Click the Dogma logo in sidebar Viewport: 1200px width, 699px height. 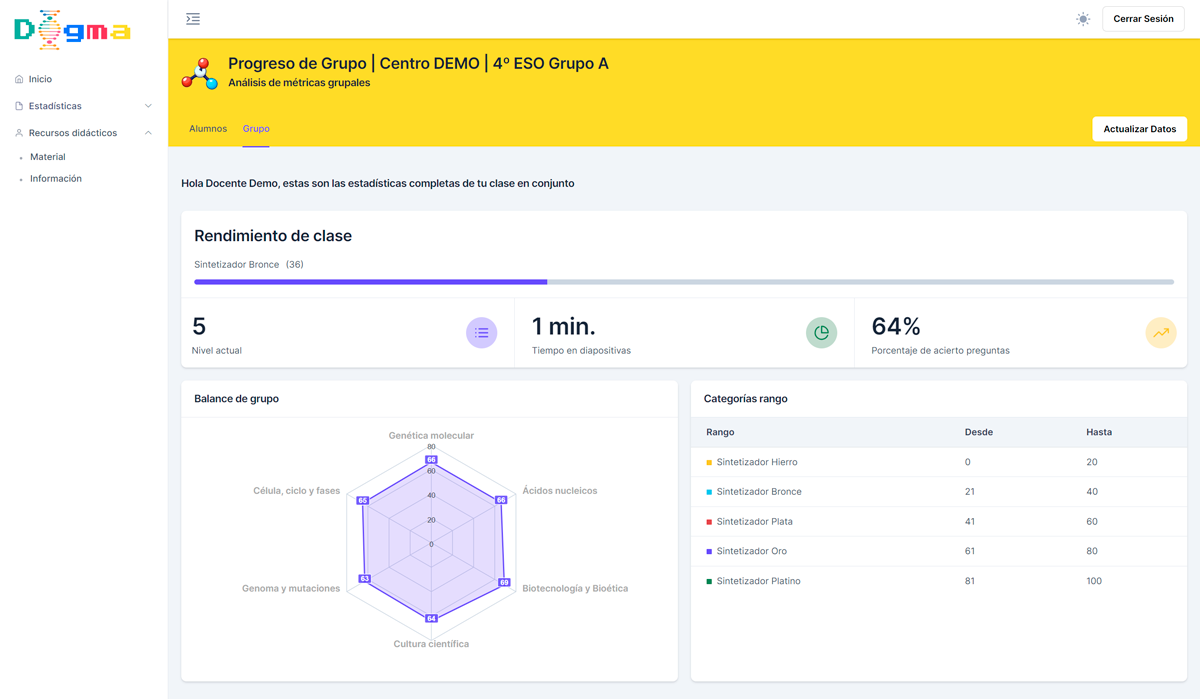pos(72,30)
